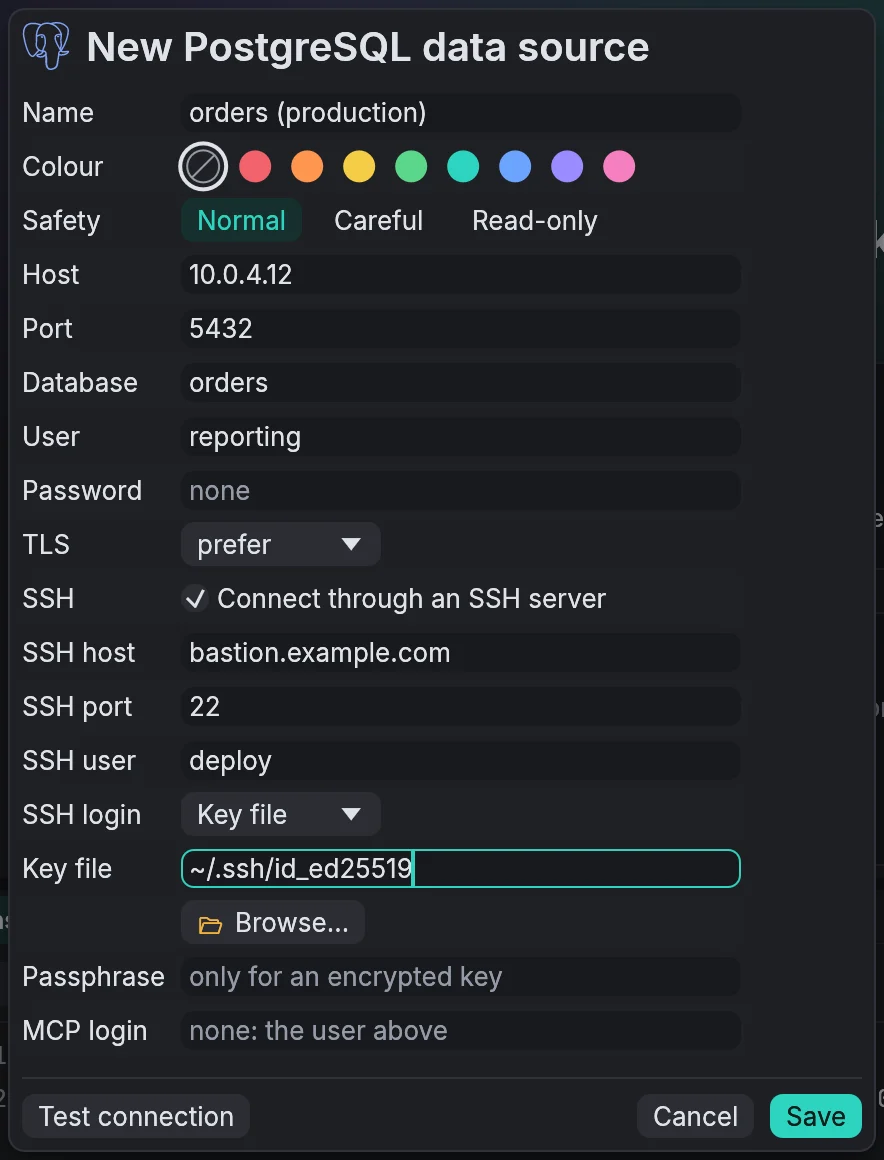Click the Database field showing orders
The height and width of the screenshot is (1160, 884).
tap(461, 382)
